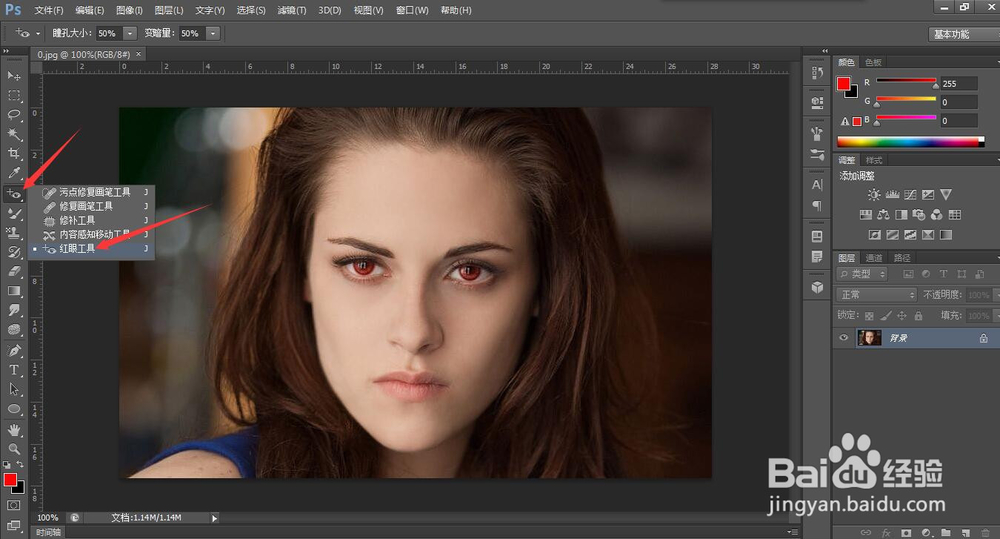
Task: Click the 背景 layer thumbnail
Action: coord(869,338)
